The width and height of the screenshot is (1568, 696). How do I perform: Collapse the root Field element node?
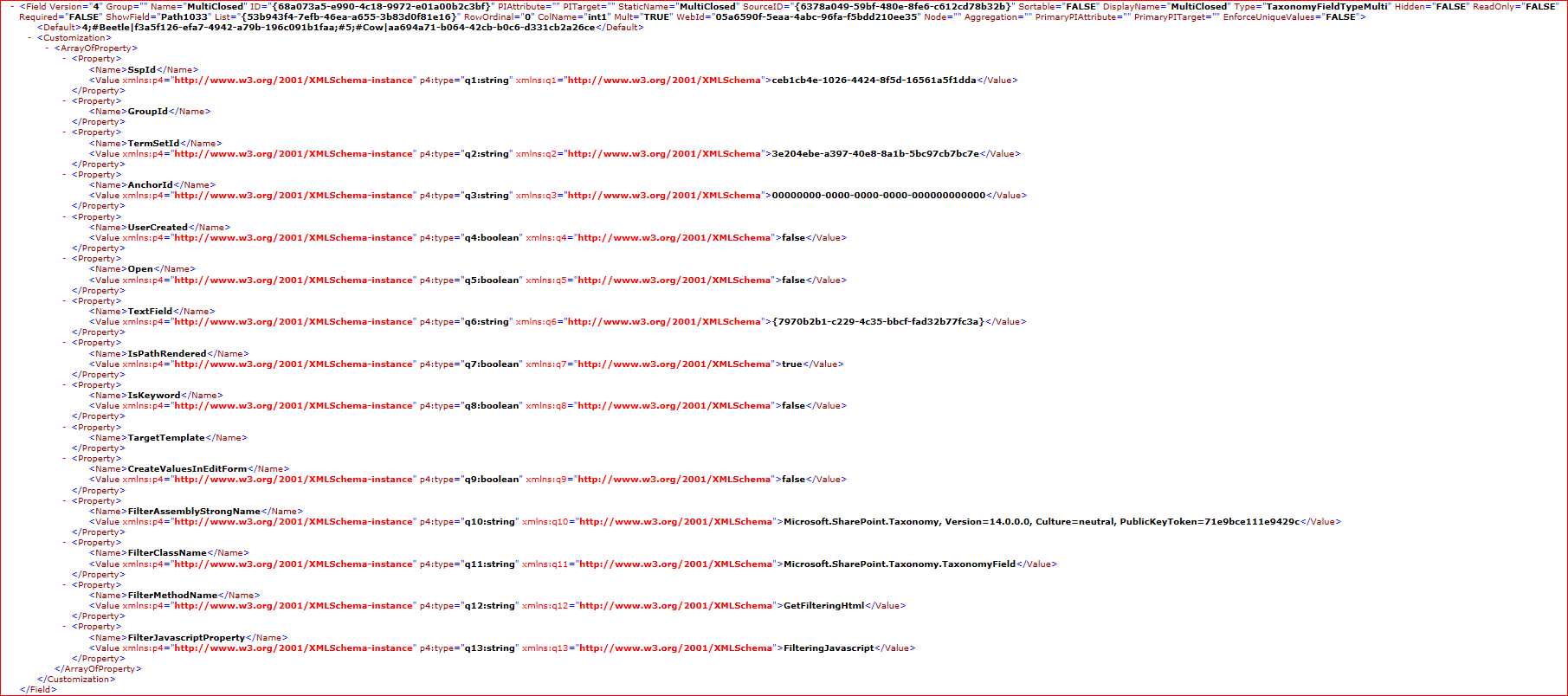coord(12,7)
